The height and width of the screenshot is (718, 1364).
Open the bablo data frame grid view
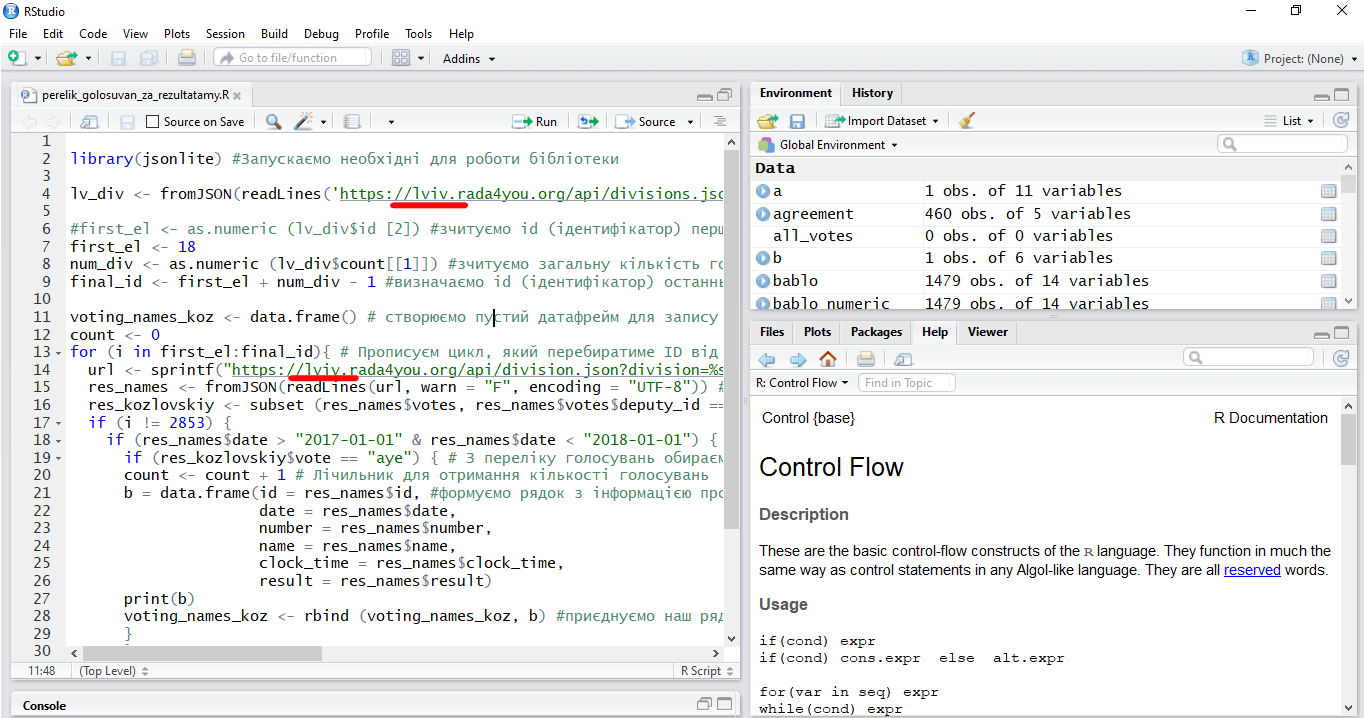click(x=1328, y=281)
